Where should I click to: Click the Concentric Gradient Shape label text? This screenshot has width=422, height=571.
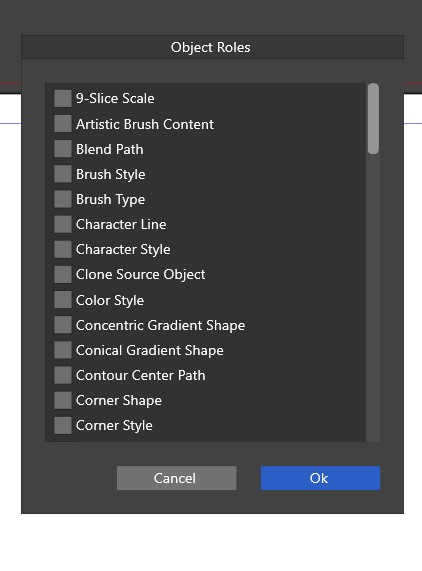[x=160, y=325]
